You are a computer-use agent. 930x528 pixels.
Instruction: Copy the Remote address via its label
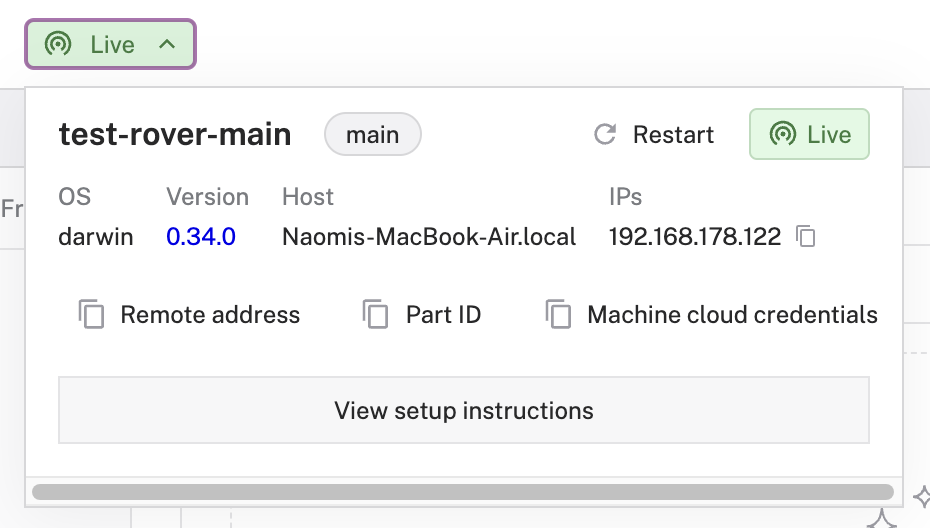(x=210, y=315)
